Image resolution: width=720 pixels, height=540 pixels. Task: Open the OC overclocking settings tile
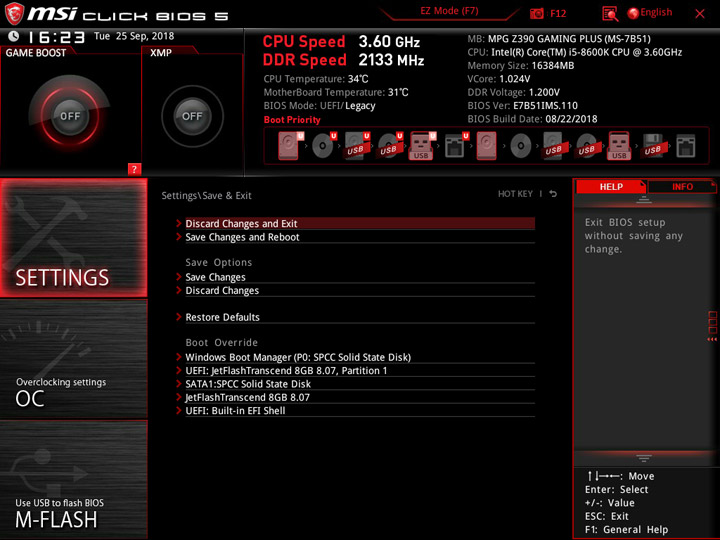click(73, 359)
